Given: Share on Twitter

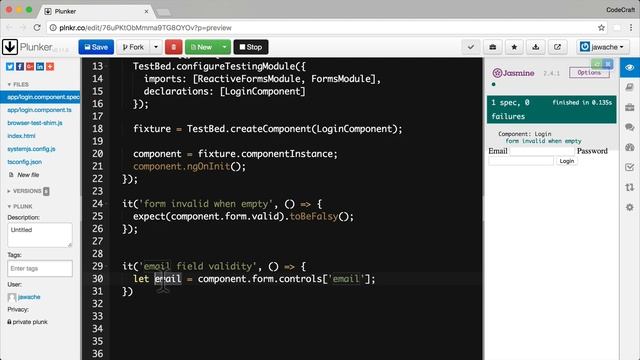Looking at the screenshot, I should [x=10, y=67].
